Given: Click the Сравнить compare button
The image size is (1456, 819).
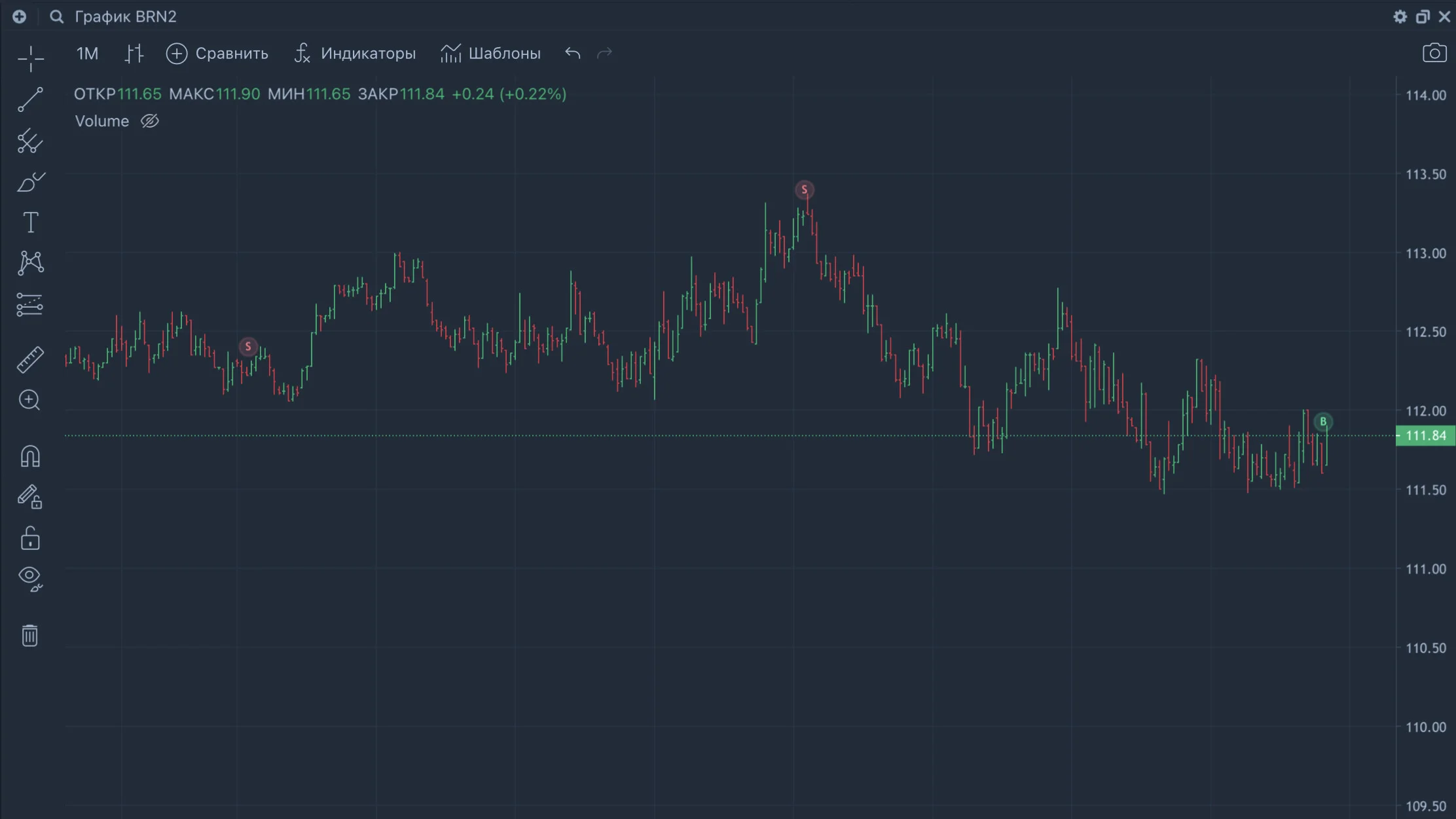Looking at the screenshot, I should (x=217, y=54).
